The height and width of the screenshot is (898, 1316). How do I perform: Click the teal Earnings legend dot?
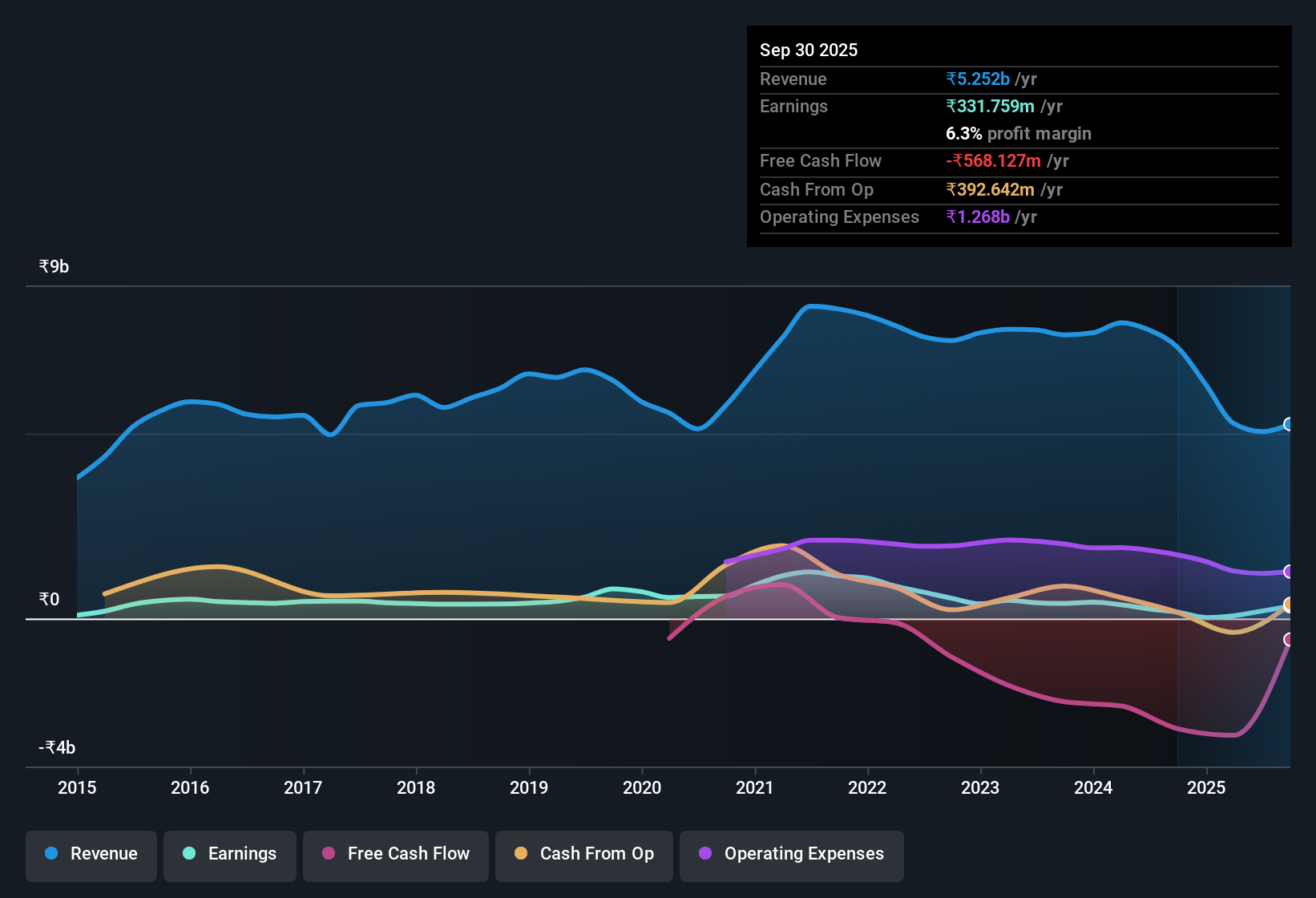[x=189, y=854]
